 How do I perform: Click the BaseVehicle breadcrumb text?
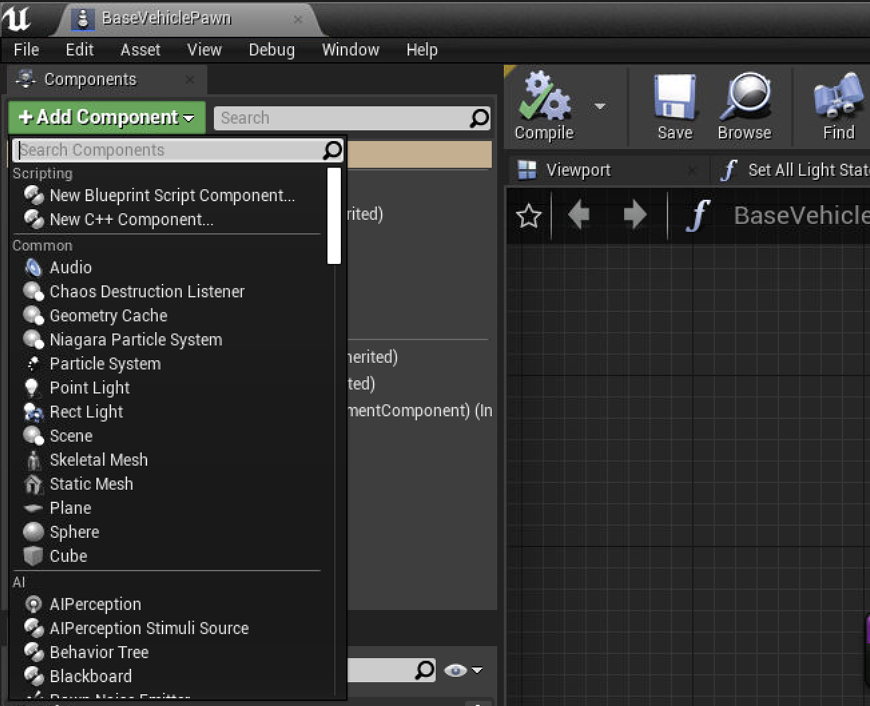801,215
